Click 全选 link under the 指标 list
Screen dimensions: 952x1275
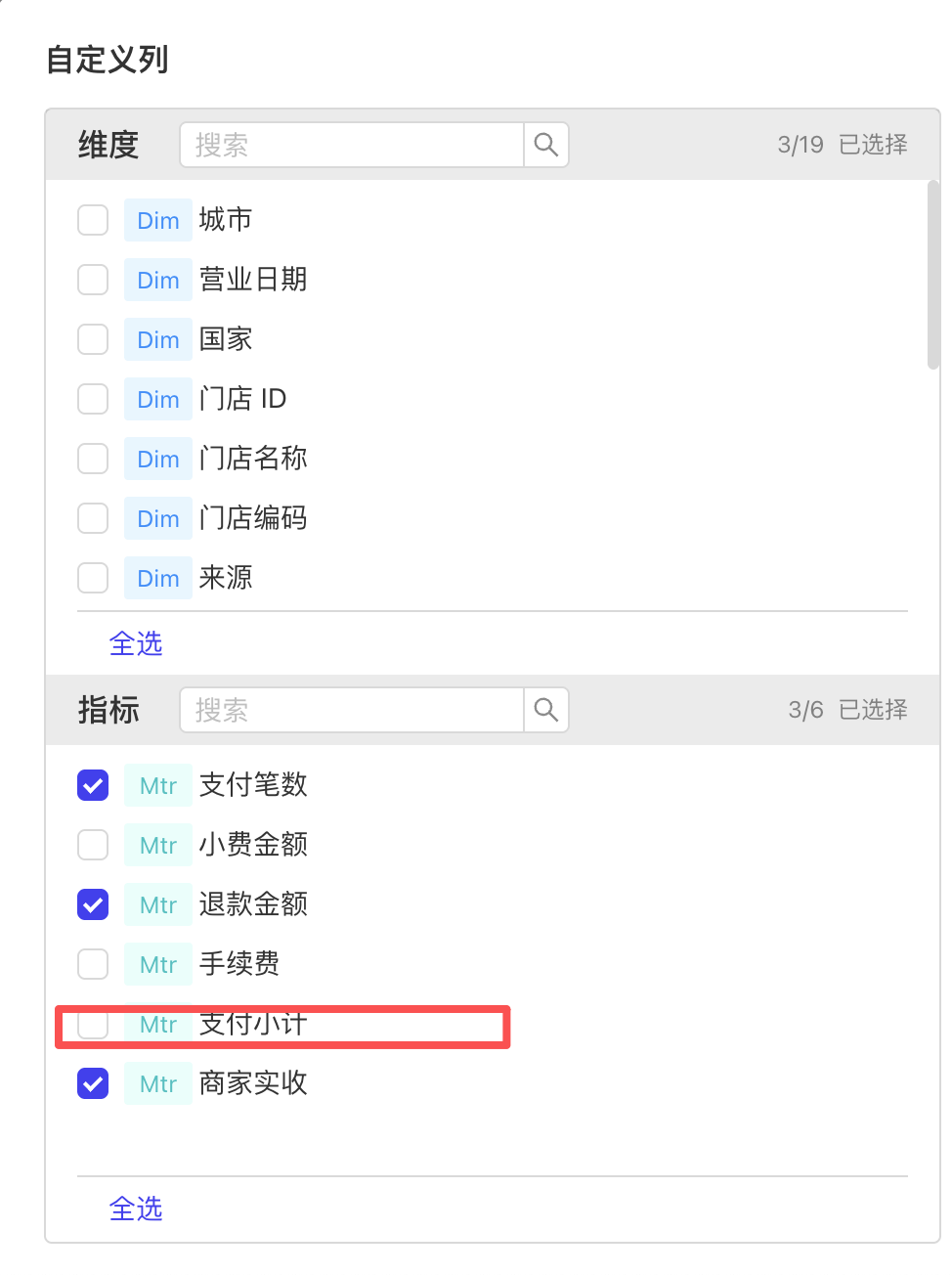(x=136, y=1209)
